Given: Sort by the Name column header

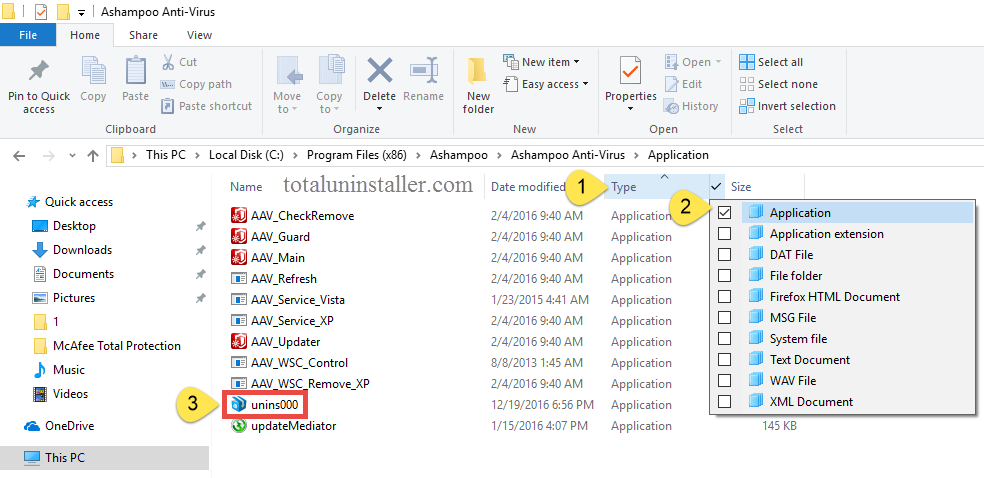Looking at the screenshot, I should pyautogui.click(x=246, y=187).
